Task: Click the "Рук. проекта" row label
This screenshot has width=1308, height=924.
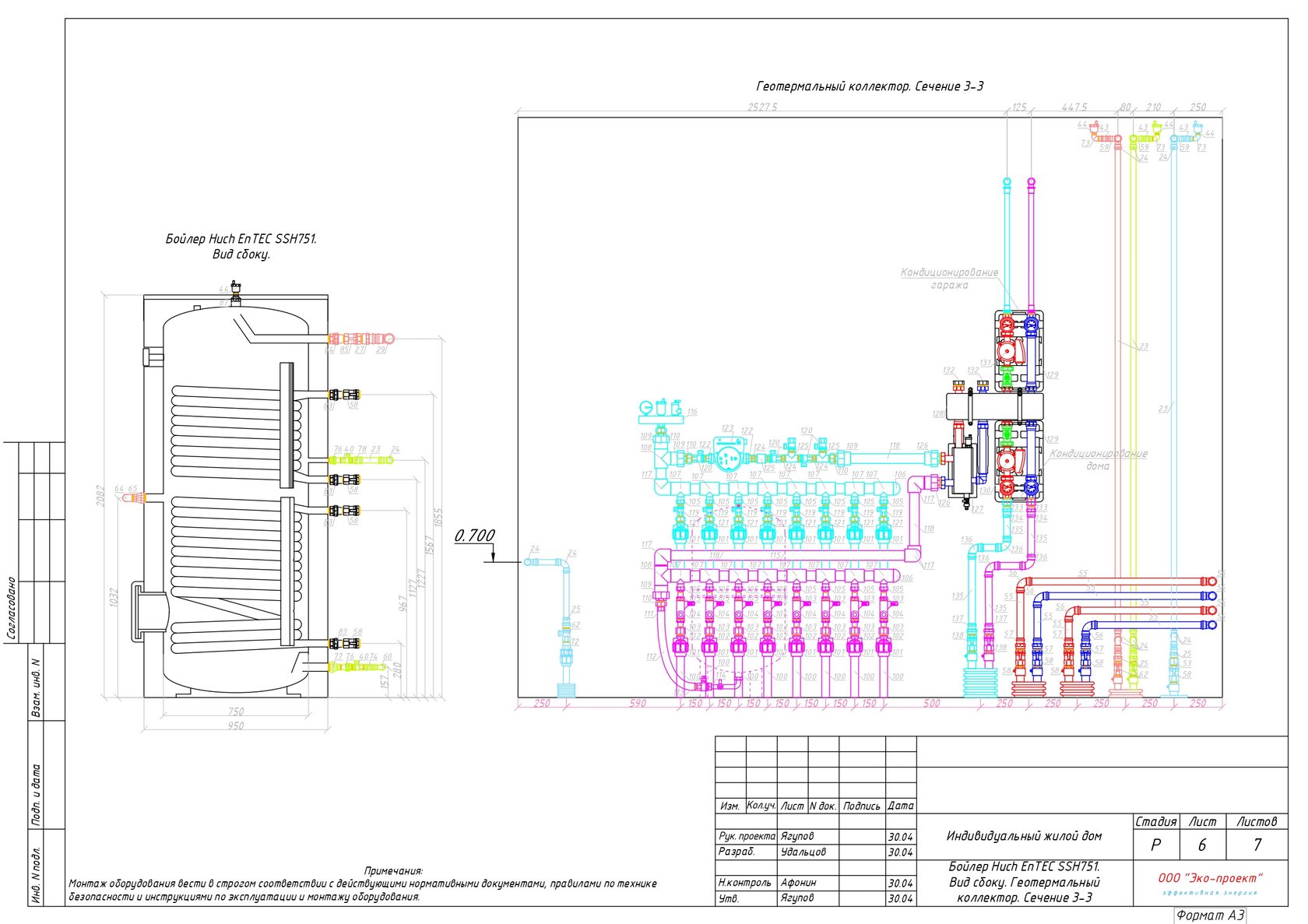Action: 747,837
